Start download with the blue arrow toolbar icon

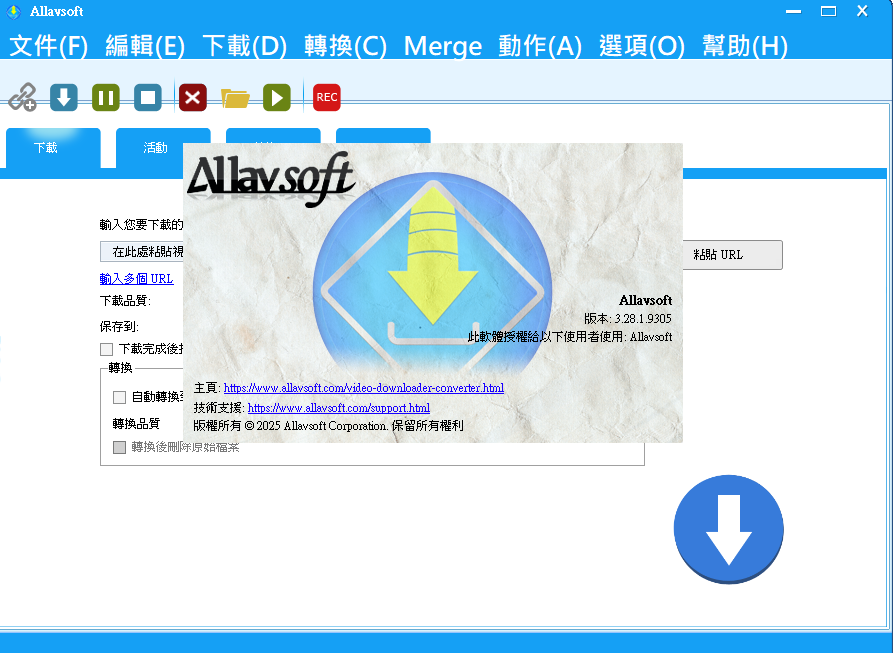pos(64,98)
